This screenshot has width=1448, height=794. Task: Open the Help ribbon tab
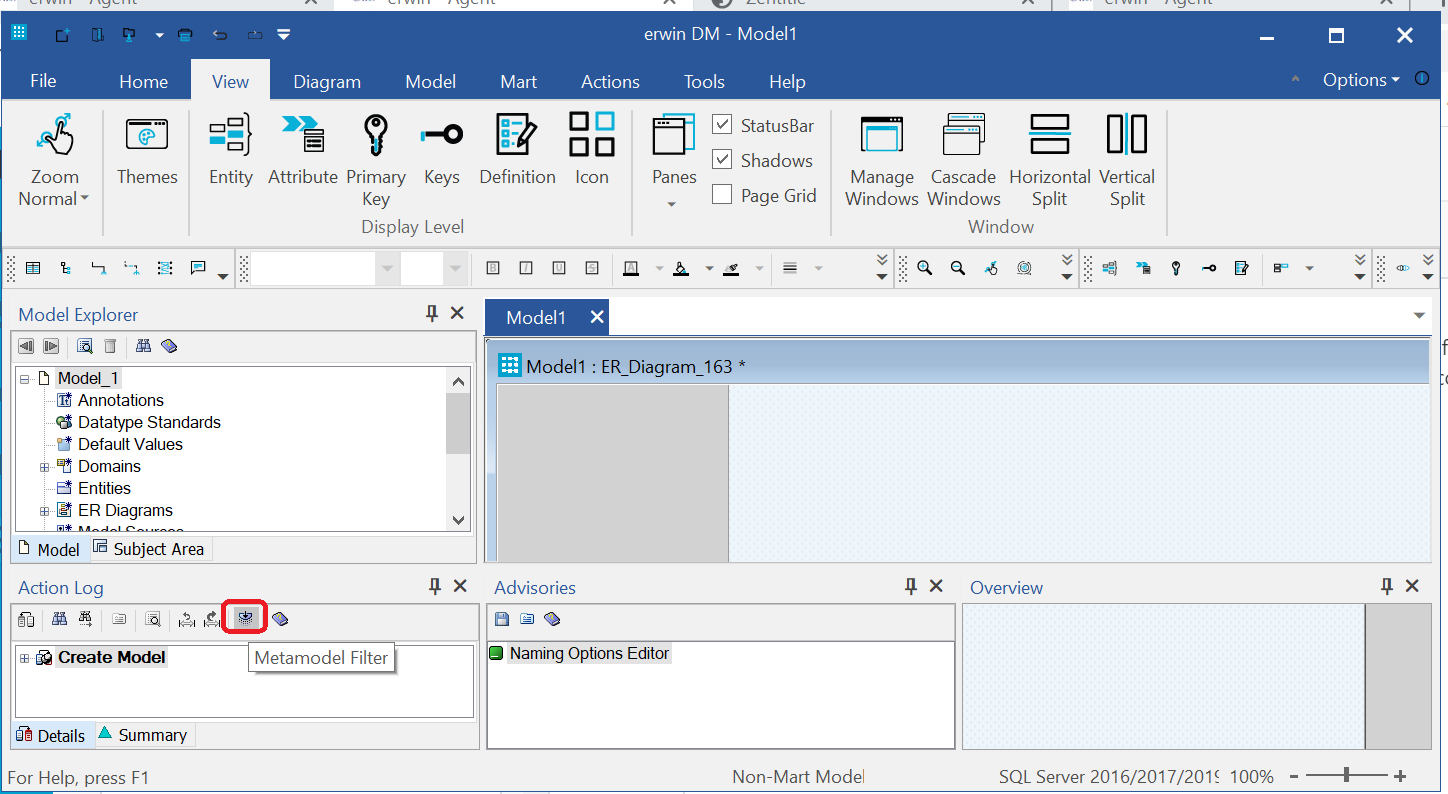[787, 82]
